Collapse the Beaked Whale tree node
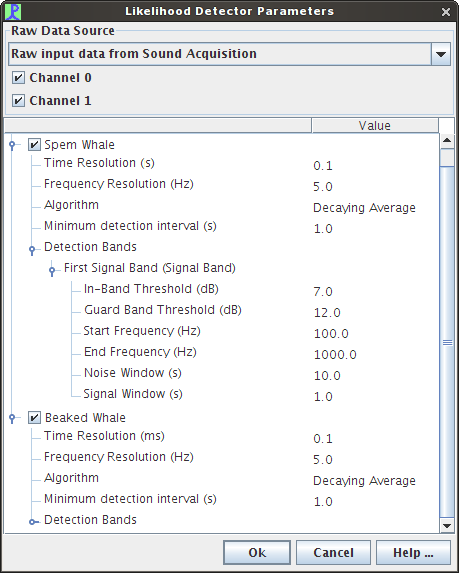 point(12,418)
